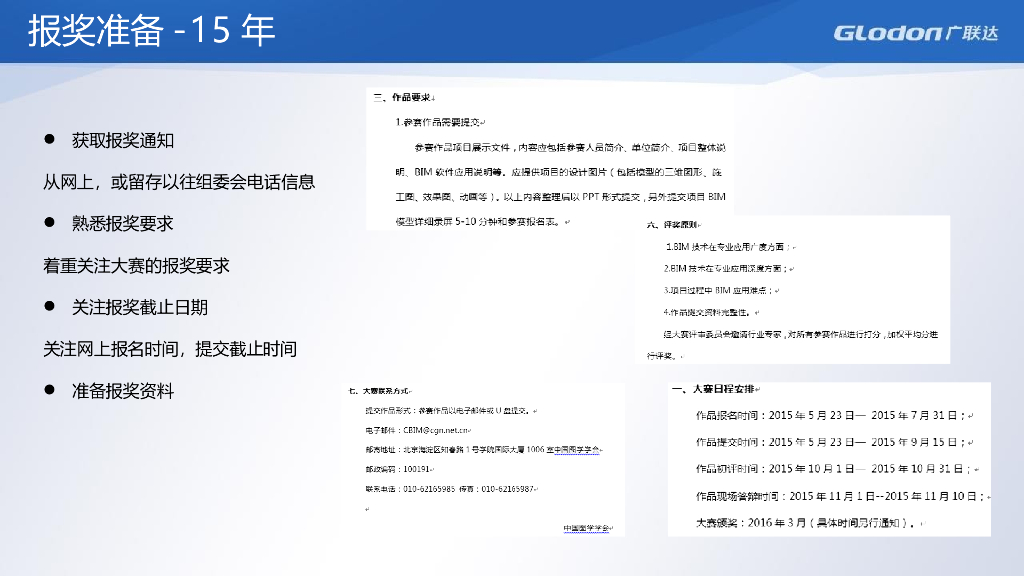Image resolution: width=1024 pixels, height=576 pixels.
Task: Select the slide title 报奖准备 -15 年
Action: (151, 32)
